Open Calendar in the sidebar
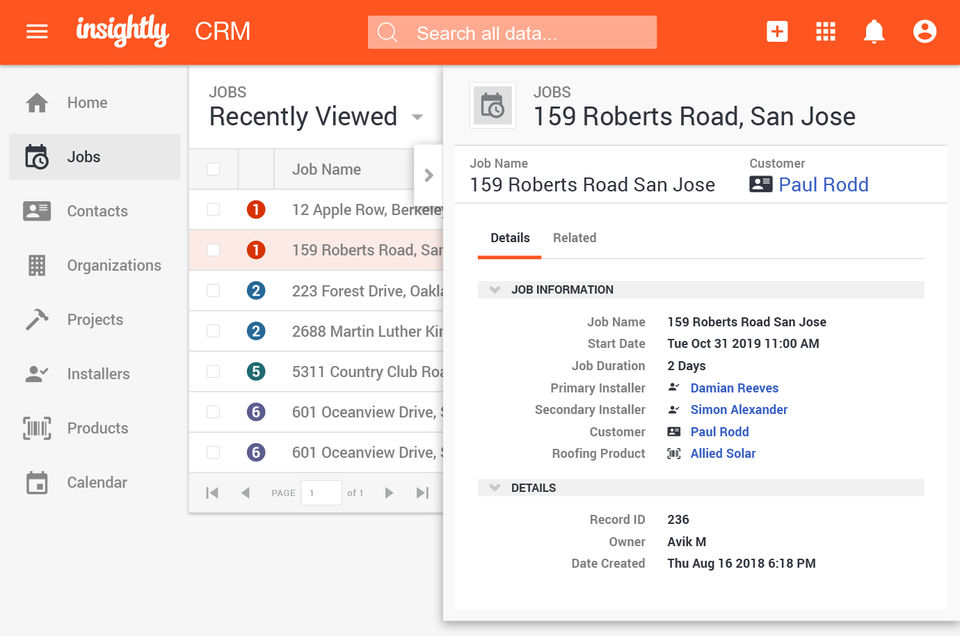 pyautogui.click(x=95, y=482)
